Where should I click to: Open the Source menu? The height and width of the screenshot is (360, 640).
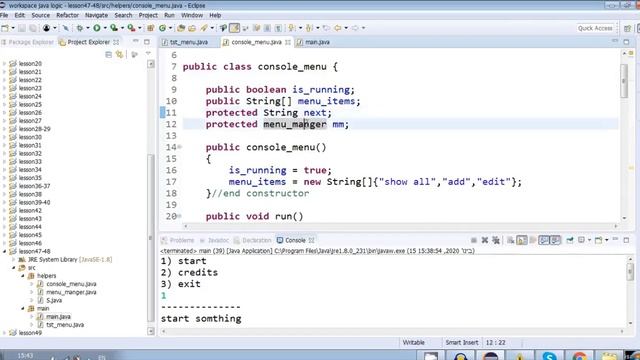tap(40, 15)
